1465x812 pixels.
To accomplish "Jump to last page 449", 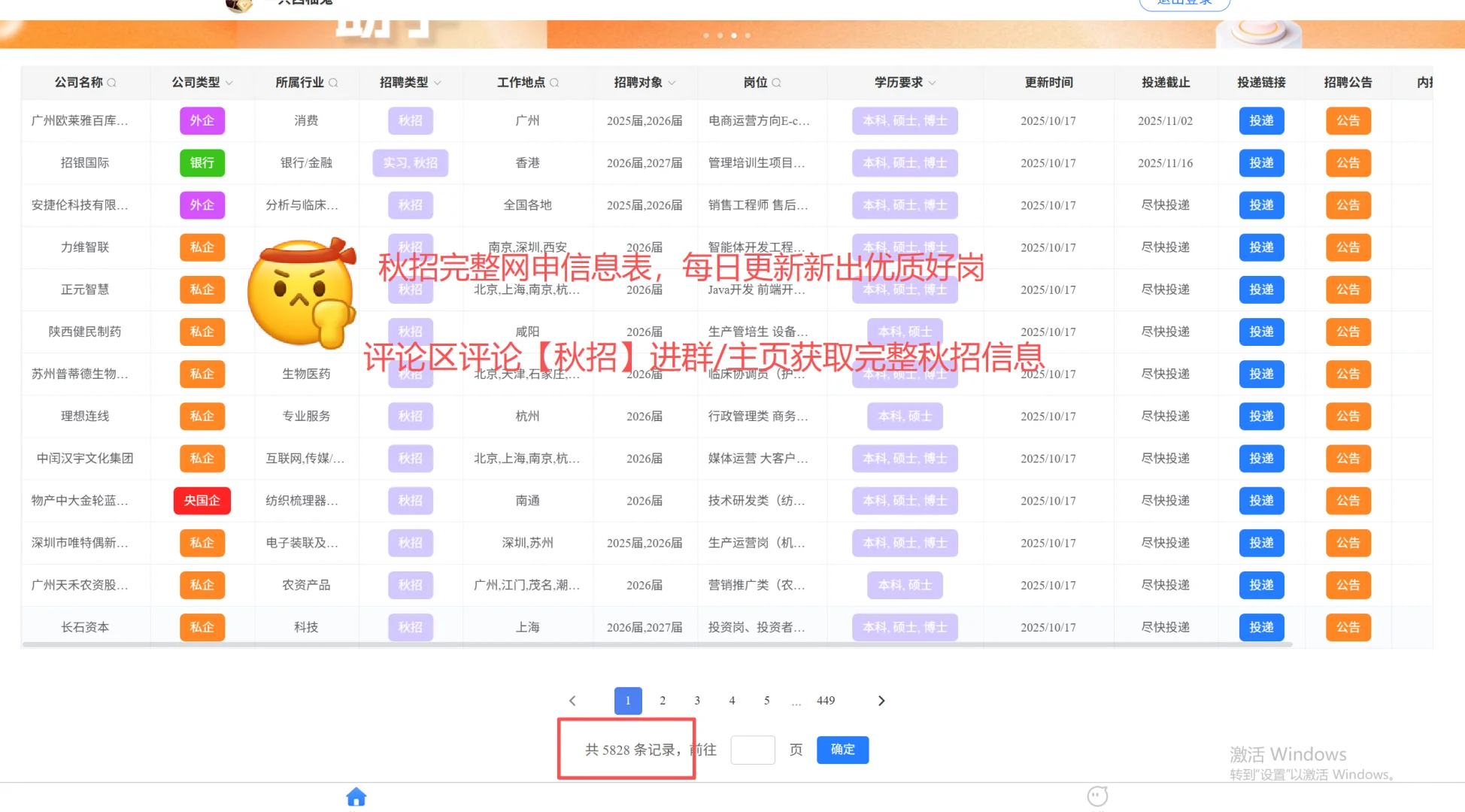I will (x=826, y=701).
